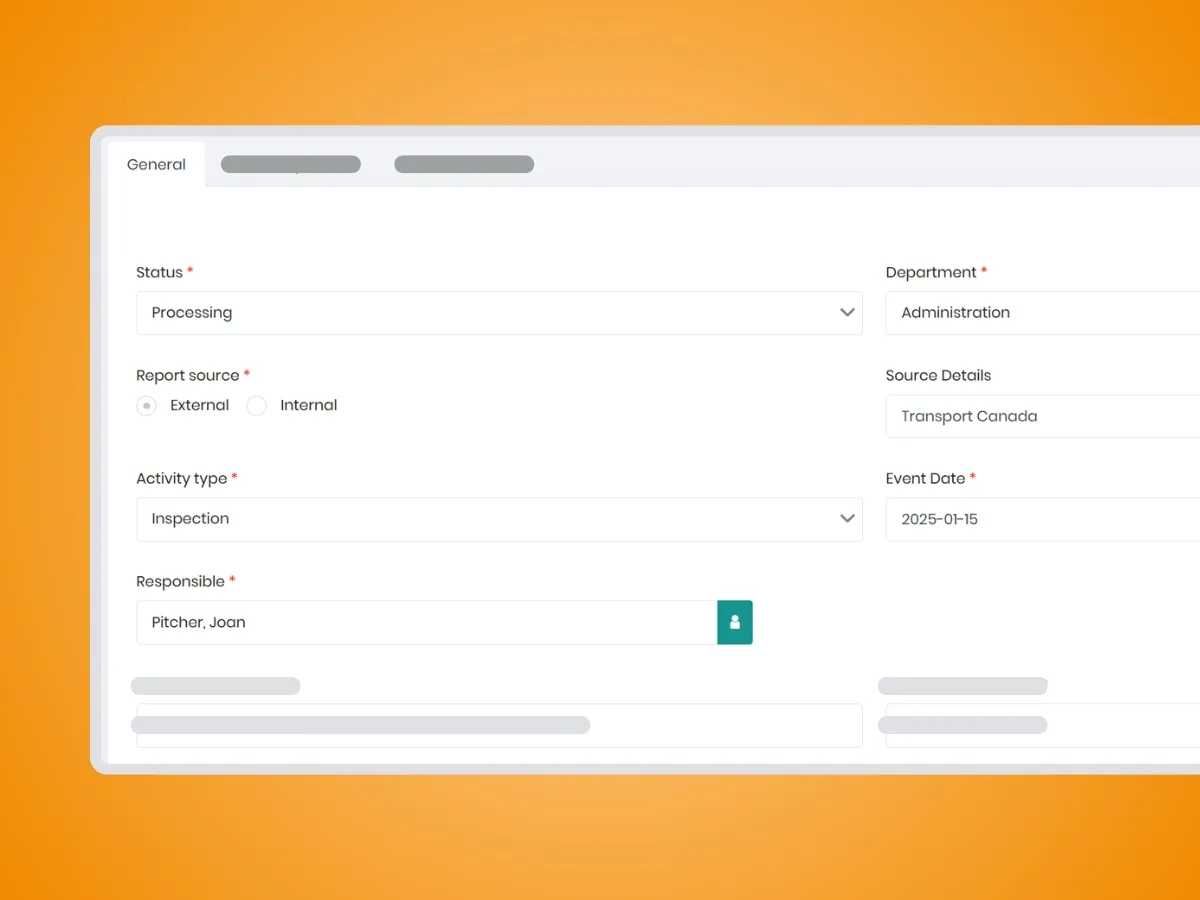The width and height of the screenshot is (1200, 900).
Task: Switch to the General tab
Action: point(156,165)
